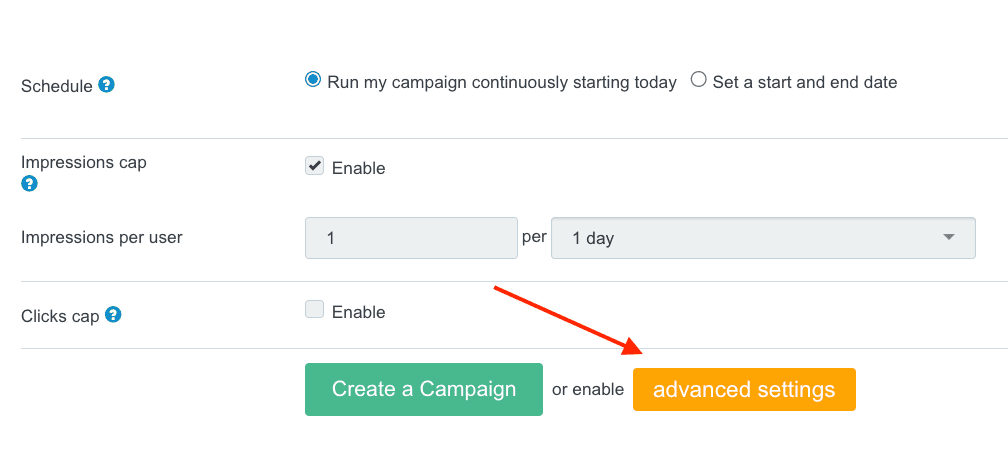Click the 'Run my campaign continuously starting today' label text
The width and height of the screenshot is (1008, 472).
point(502,82)
